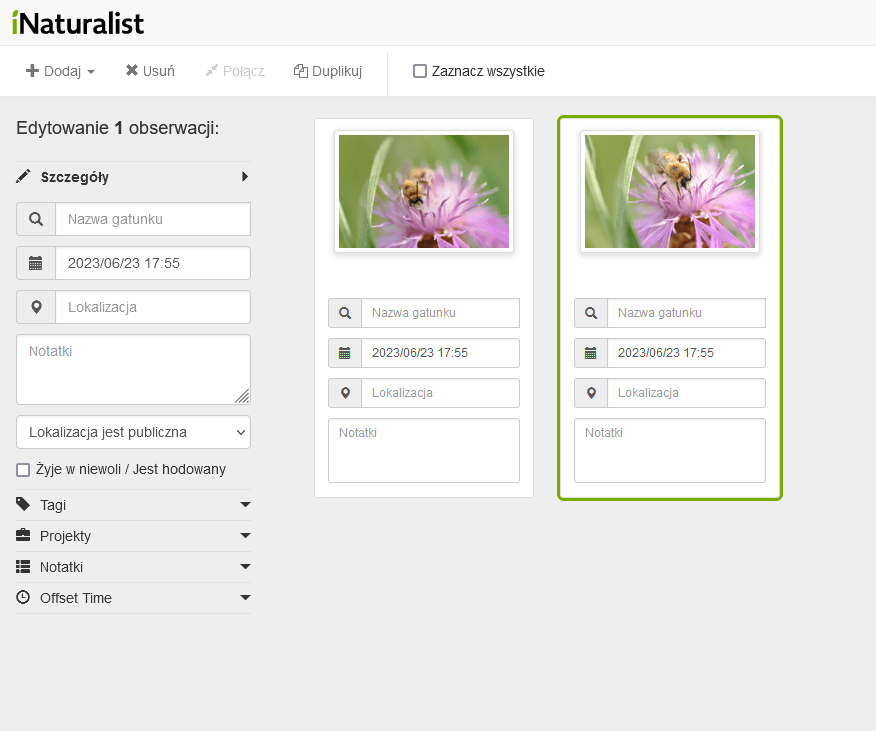Click the pencil icon next to Szczegóły

pos(24,177)
